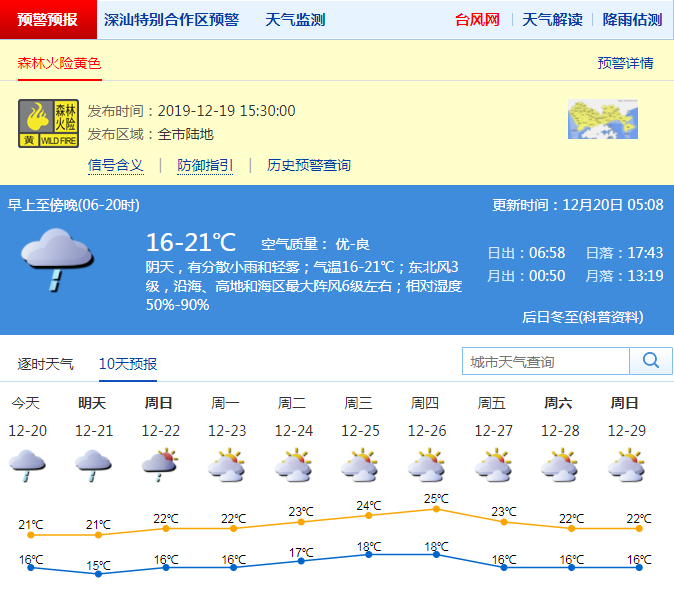Select the 12-29 partly cloudy icon
674x593 pixels.
(x=627, y=465)
